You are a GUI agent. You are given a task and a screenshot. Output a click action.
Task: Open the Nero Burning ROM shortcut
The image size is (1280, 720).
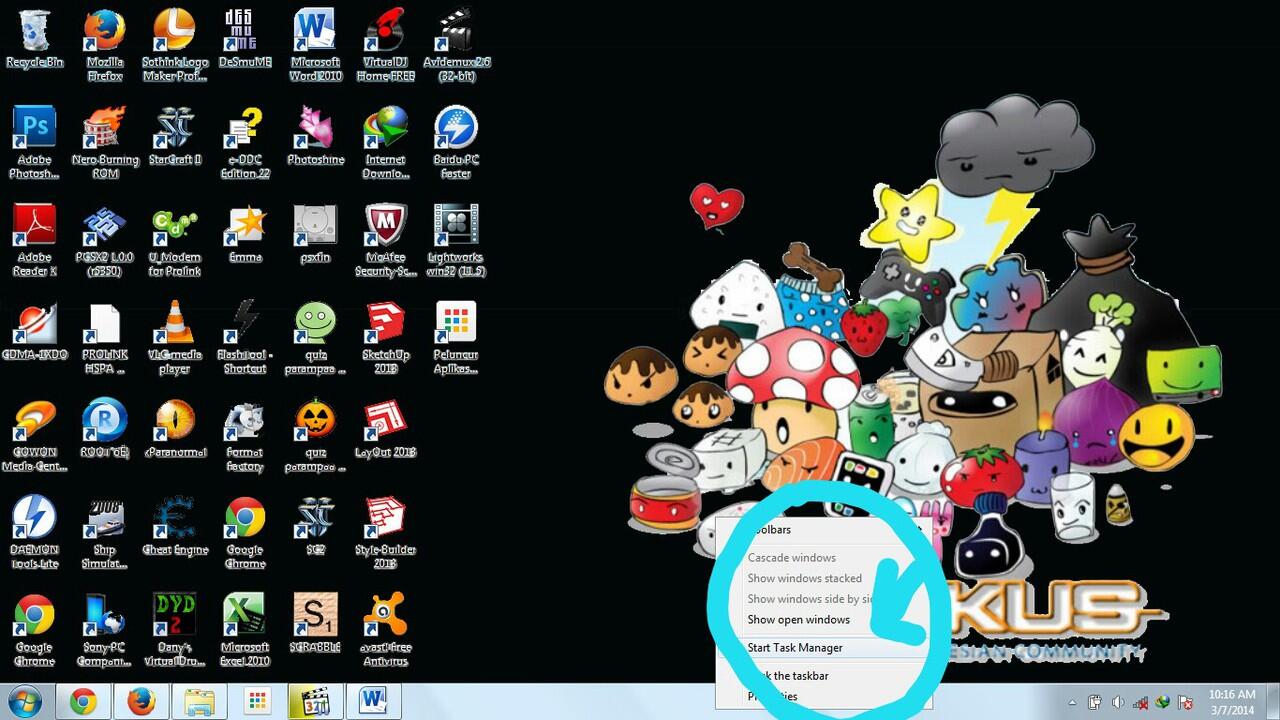(x=104, y=143)
